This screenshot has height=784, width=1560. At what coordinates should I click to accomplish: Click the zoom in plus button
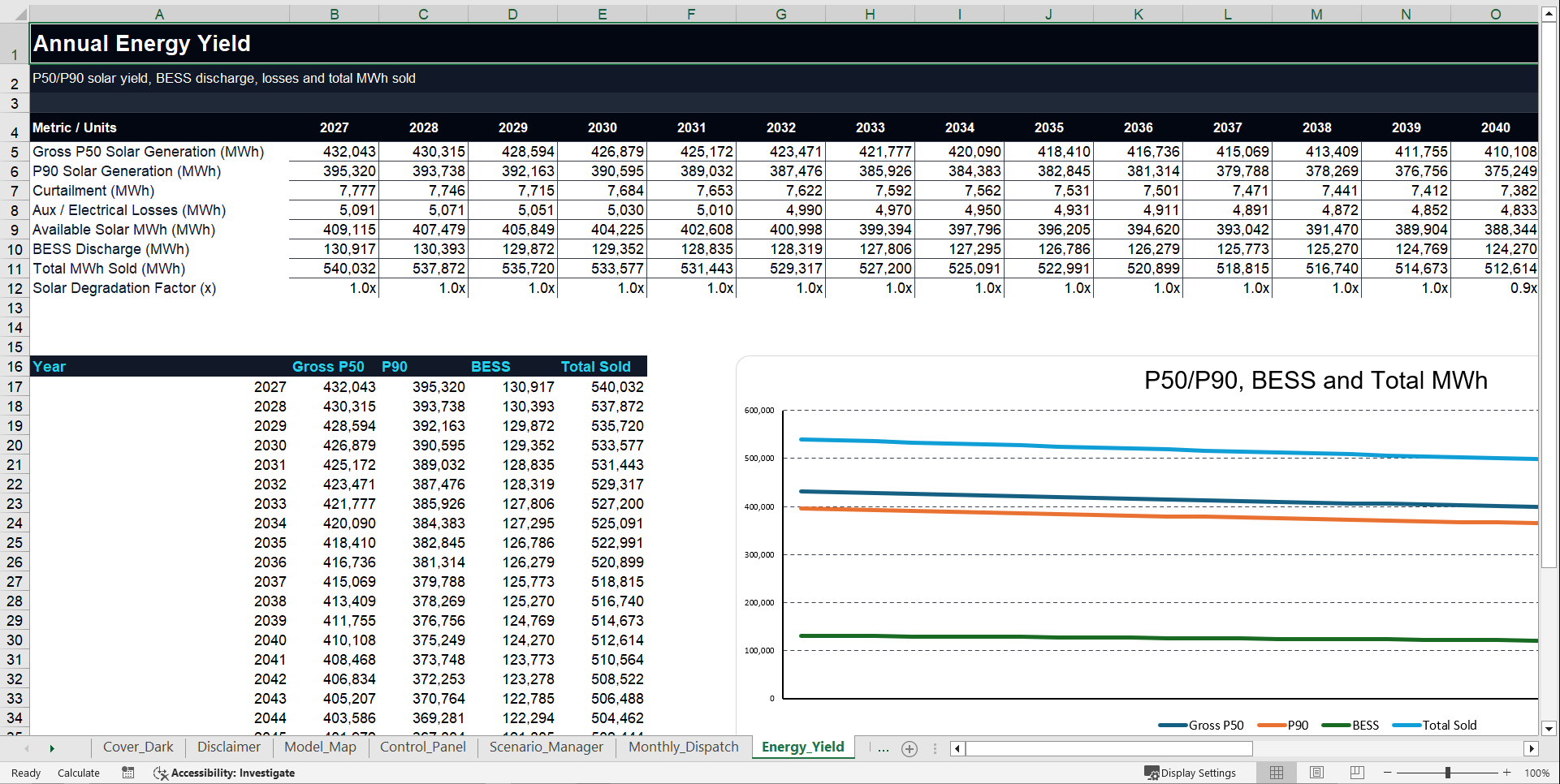[x=1506, y=773]
